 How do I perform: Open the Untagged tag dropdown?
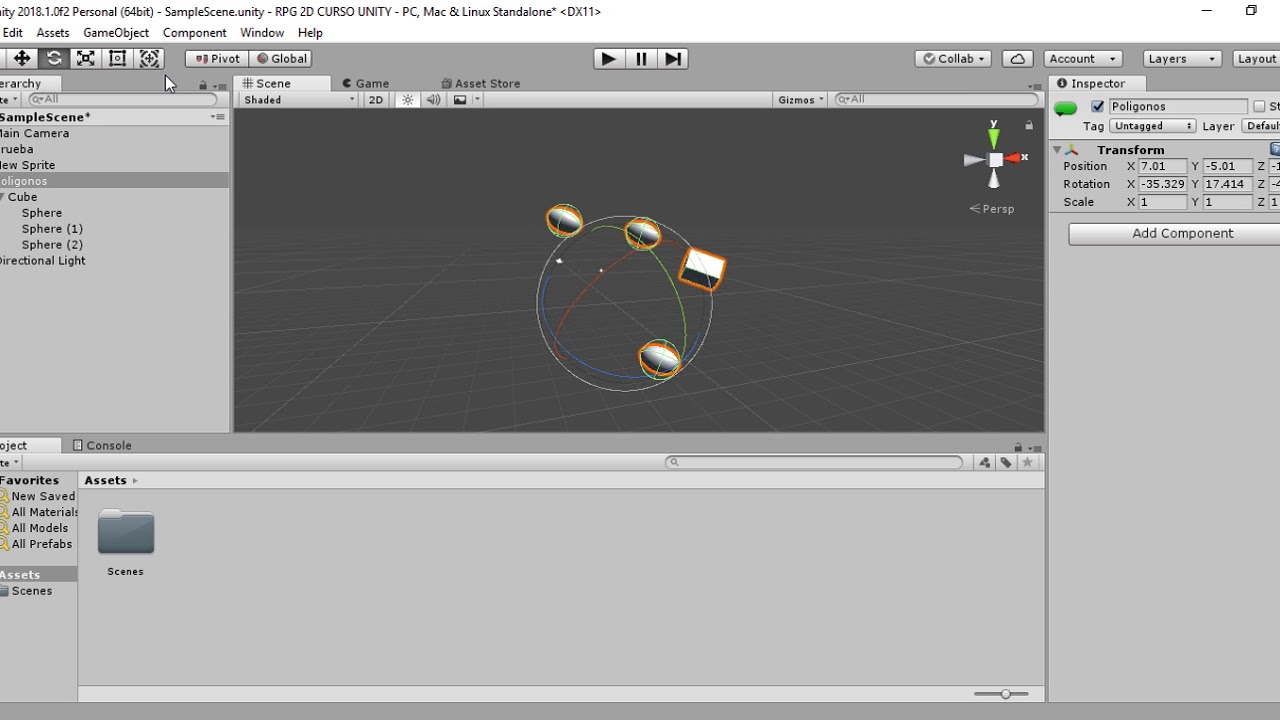click(1152, 126)
